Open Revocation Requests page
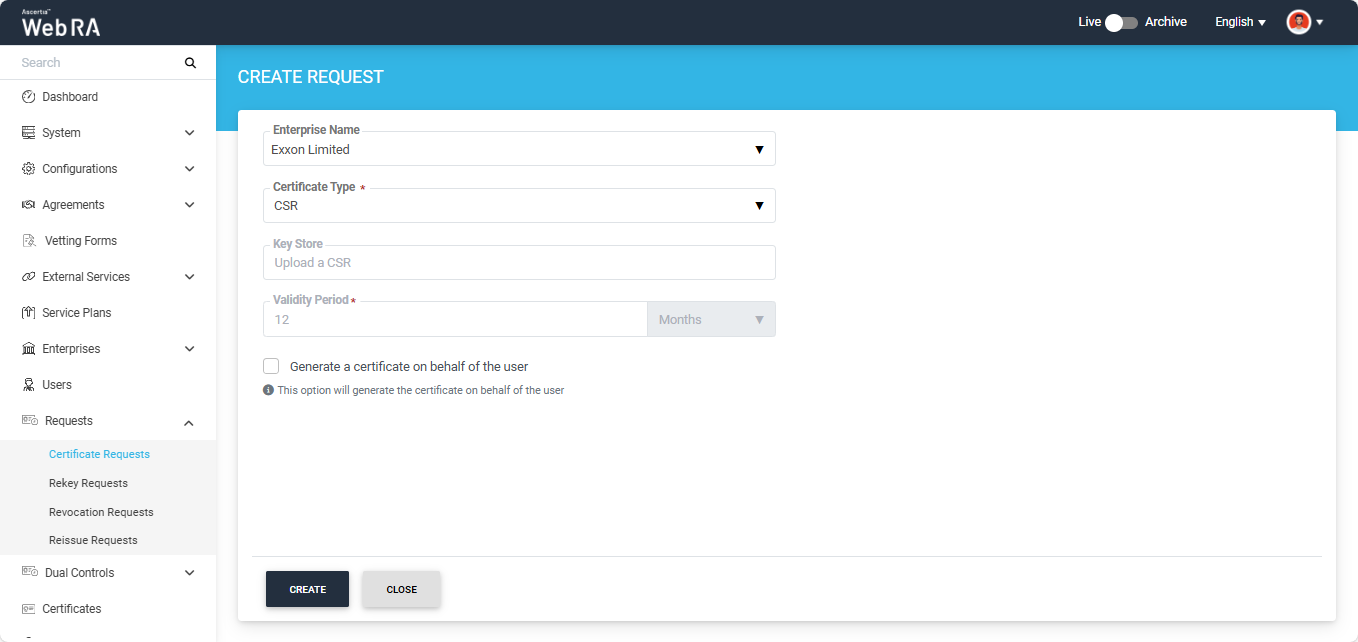 pyautogui.click(x=101, y=512)
